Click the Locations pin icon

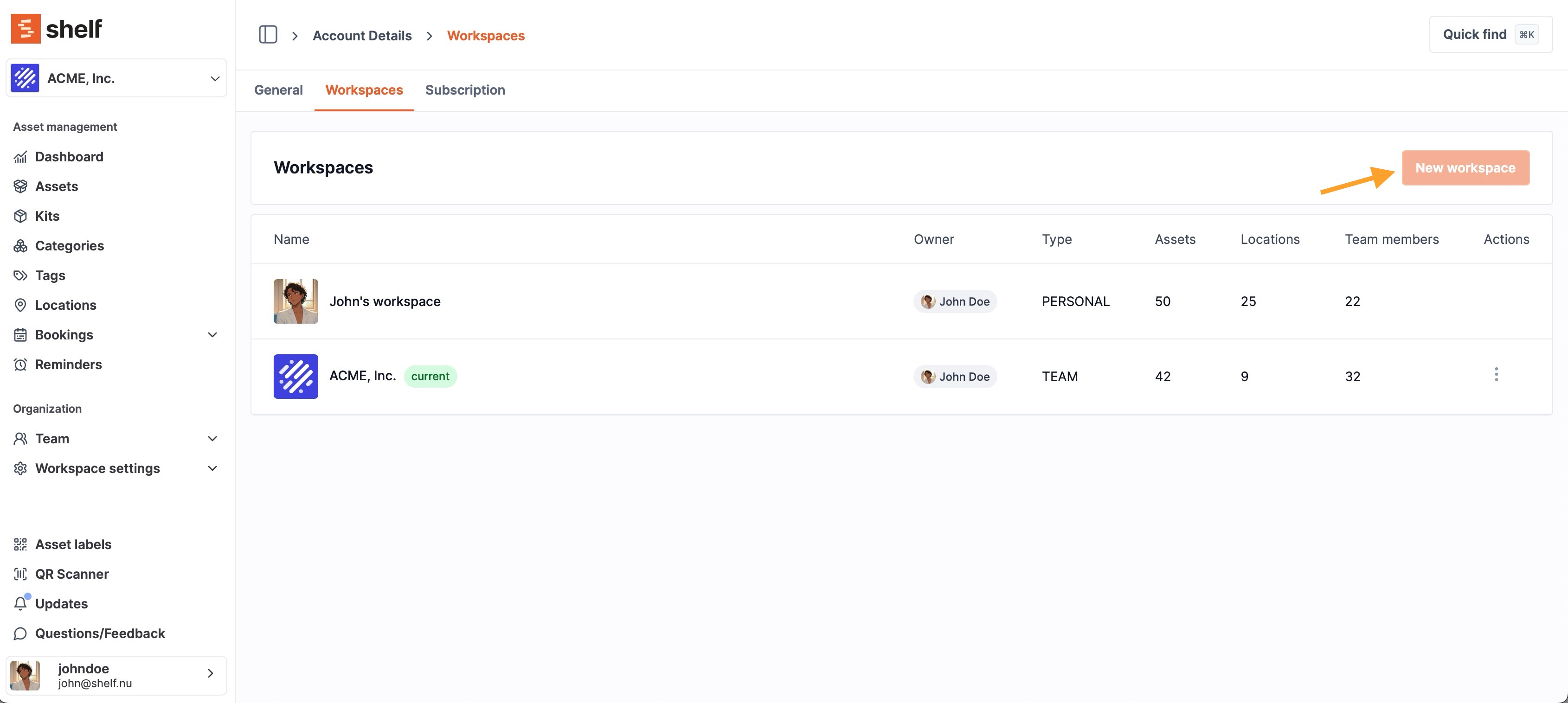coord(20,305)
